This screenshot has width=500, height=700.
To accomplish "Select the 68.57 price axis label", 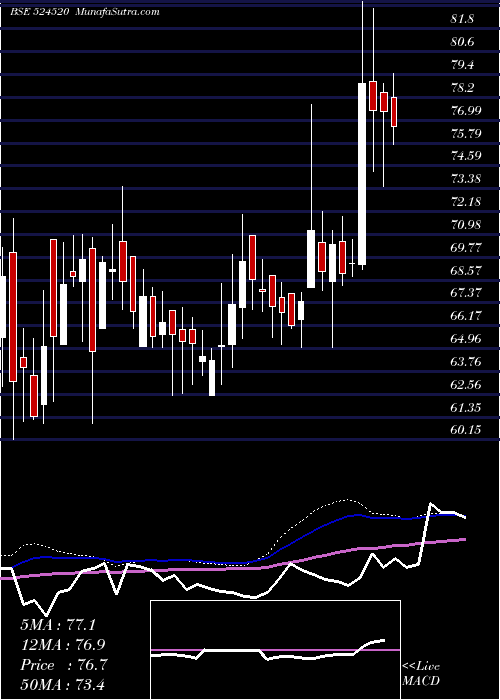I will (466, 270).
